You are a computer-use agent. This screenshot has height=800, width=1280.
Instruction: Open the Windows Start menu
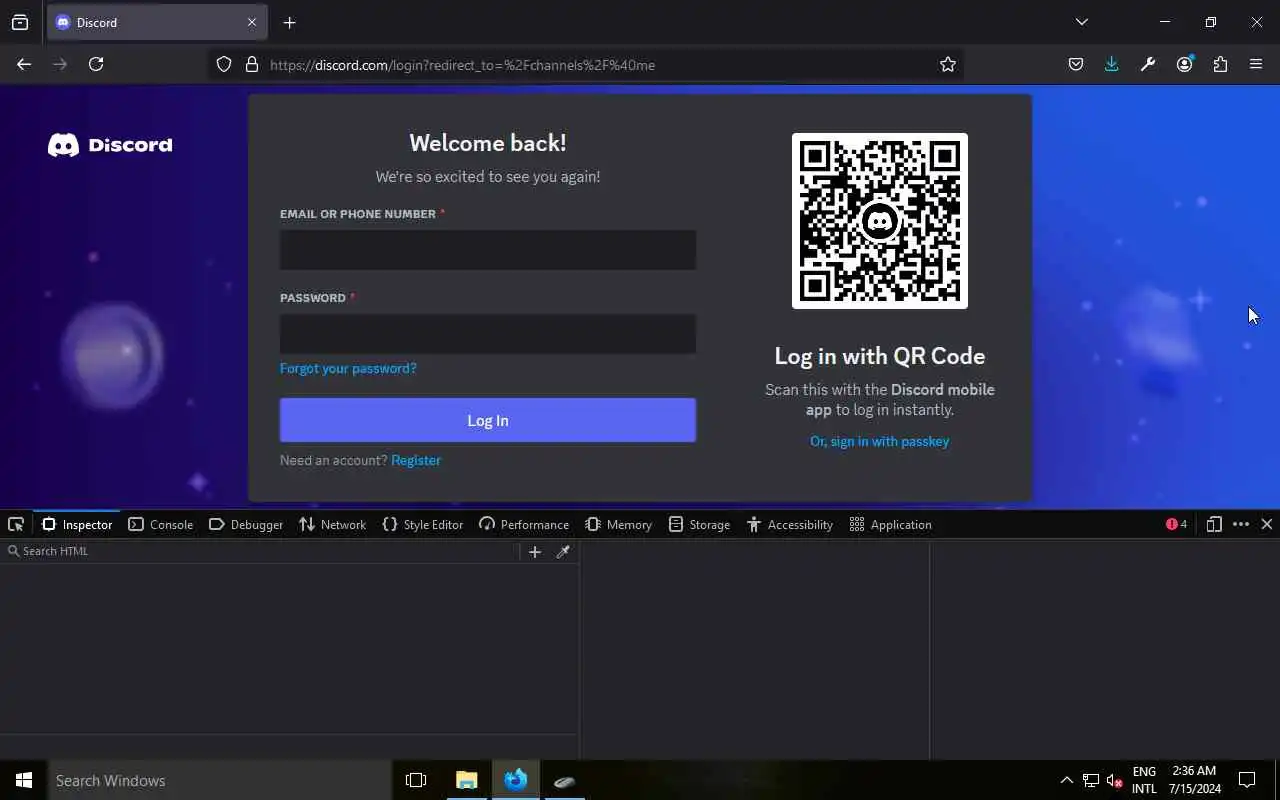[x=24, y=780]
